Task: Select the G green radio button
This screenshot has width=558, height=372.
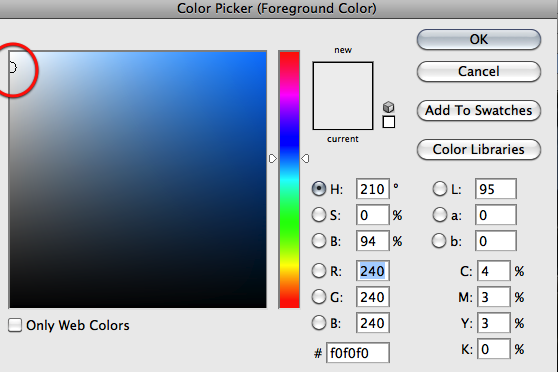Action: click(319, 297)
